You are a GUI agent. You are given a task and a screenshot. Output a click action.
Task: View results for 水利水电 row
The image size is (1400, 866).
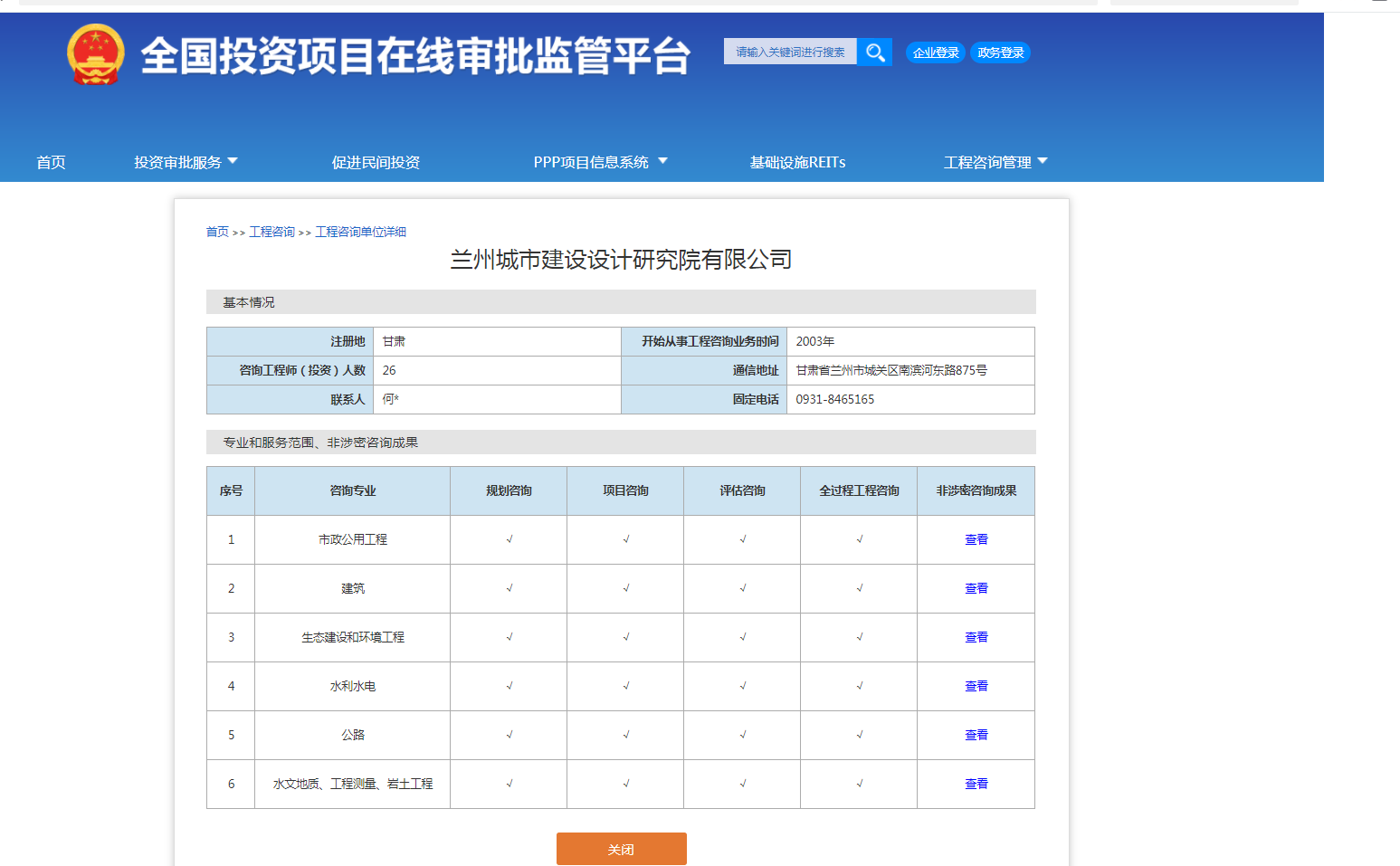976,686
